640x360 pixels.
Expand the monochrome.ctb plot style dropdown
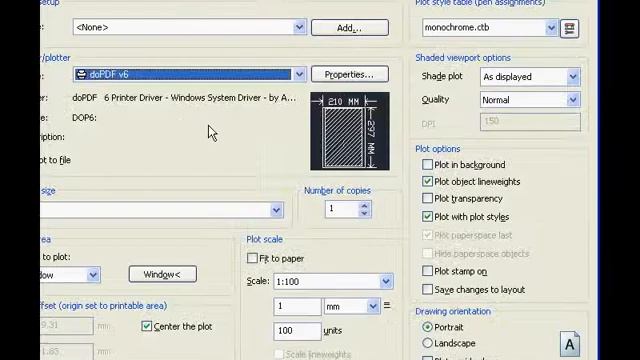551,28
